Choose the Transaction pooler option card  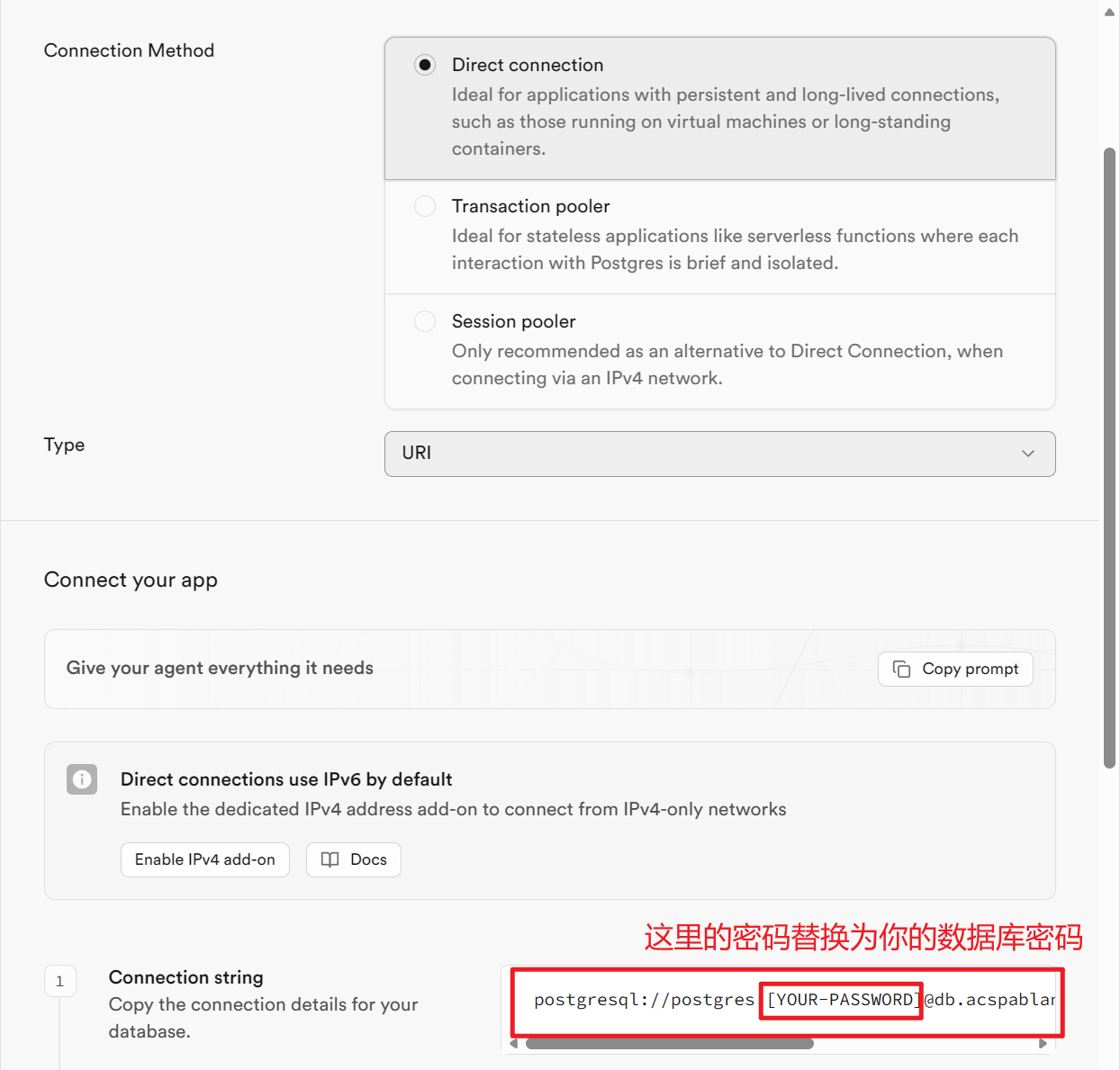(719, 237)
